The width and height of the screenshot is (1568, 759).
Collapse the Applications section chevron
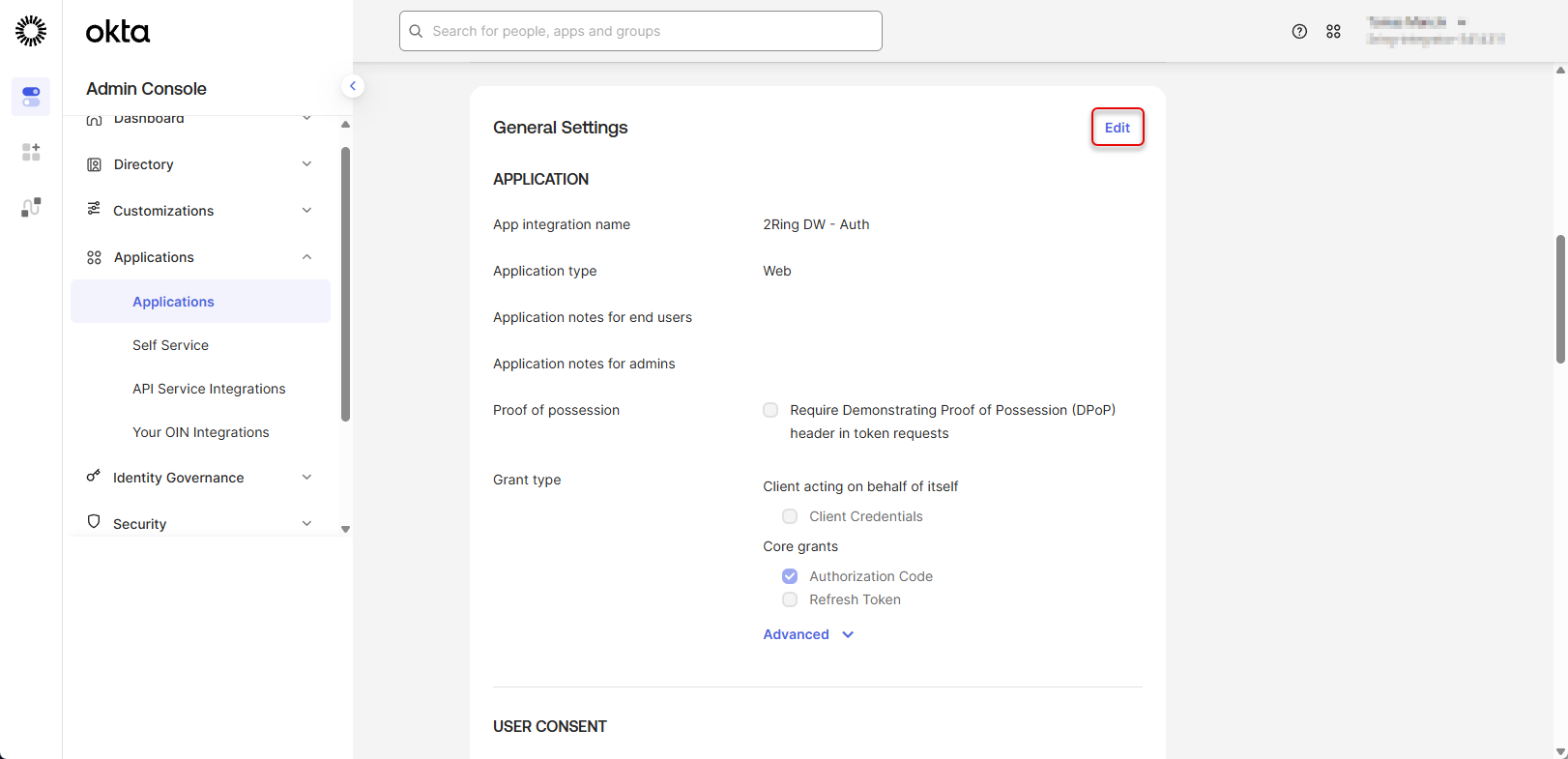306,257
